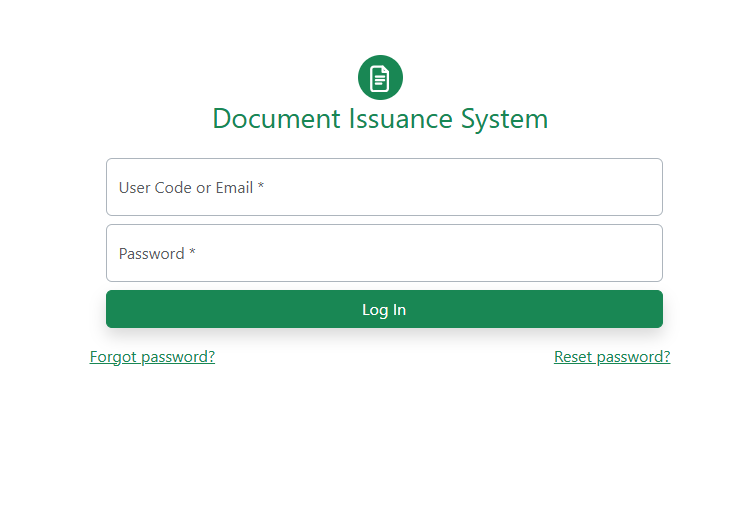Click the Document Issuance System title
729x509 pixels.
[380, 119]
